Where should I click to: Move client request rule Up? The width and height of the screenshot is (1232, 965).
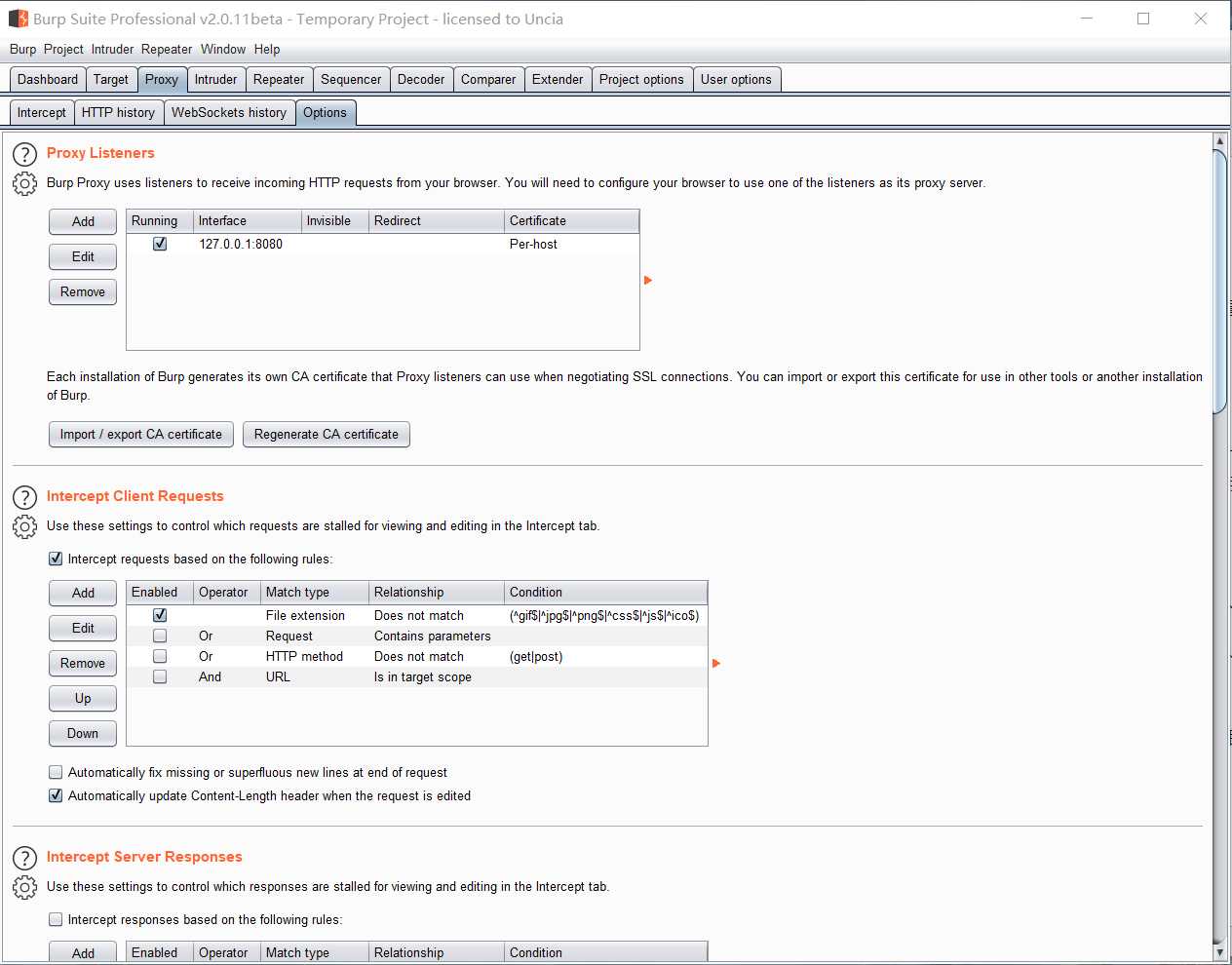pyautogui.click(x=83, y=698)
